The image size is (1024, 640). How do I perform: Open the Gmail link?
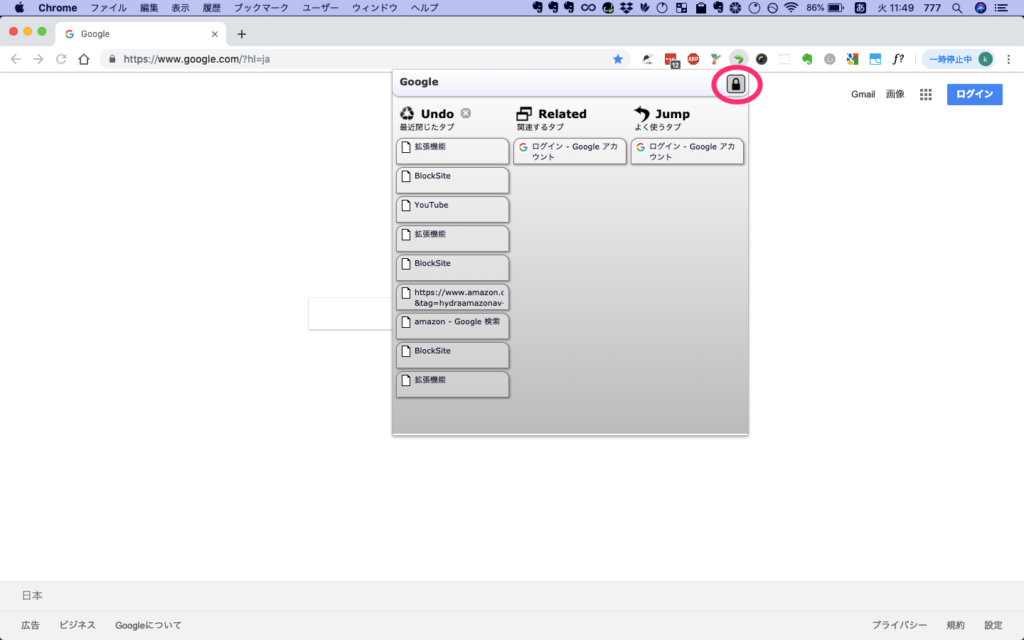coord(862,94)
